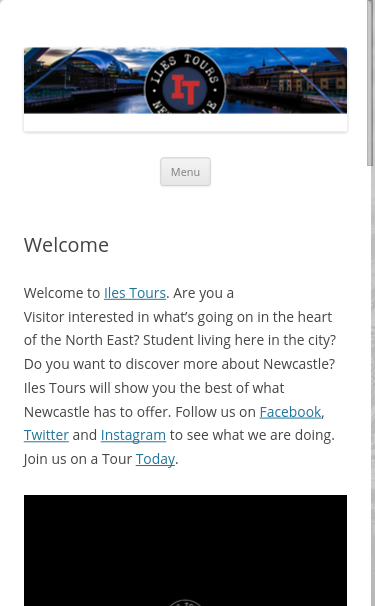Click the vertical scrollbar thumb
Screen dimensions: 375x606
click(x=371, y=83)
